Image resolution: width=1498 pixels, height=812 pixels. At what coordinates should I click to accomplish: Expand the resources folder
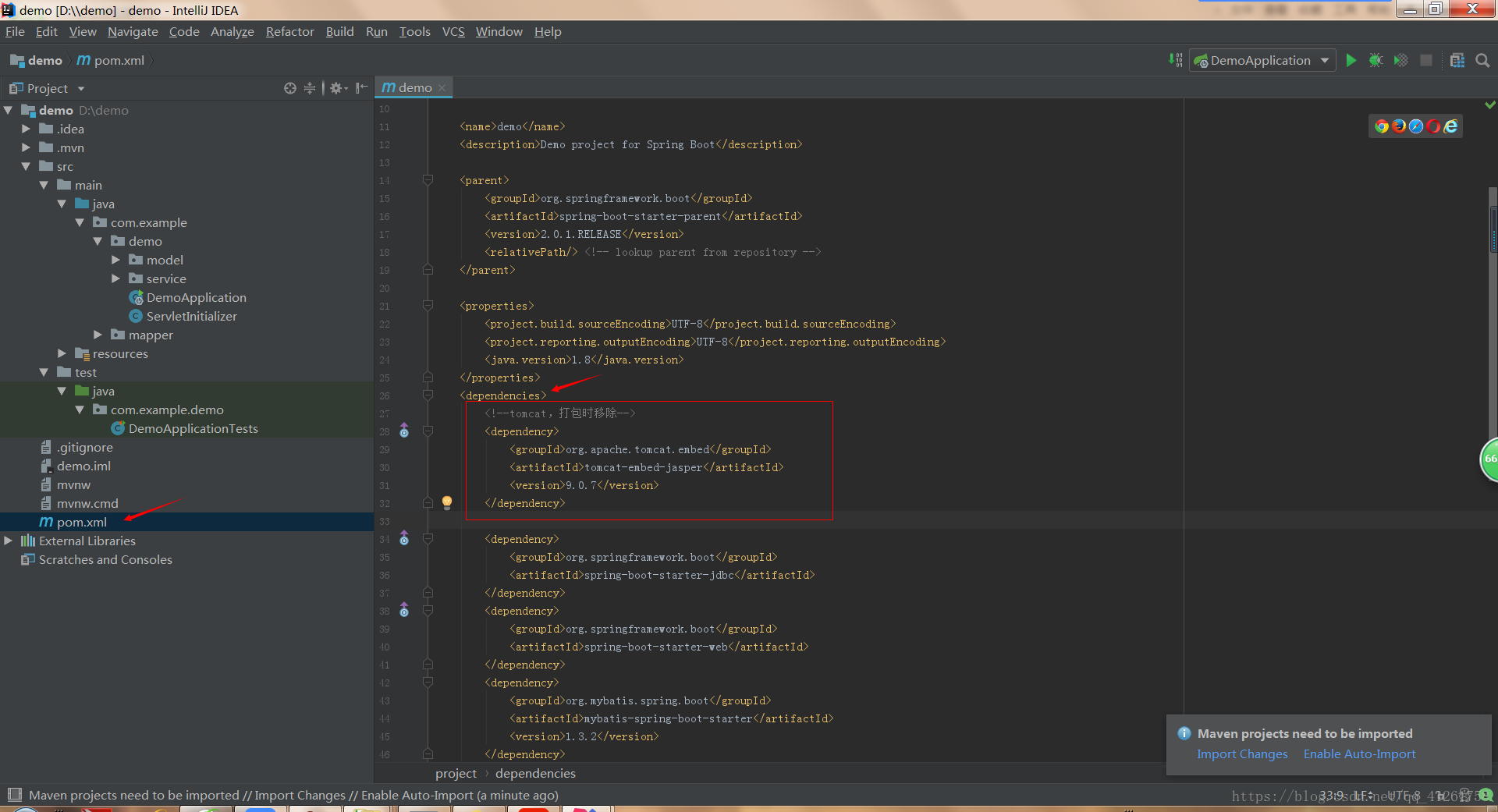[62, 353]
